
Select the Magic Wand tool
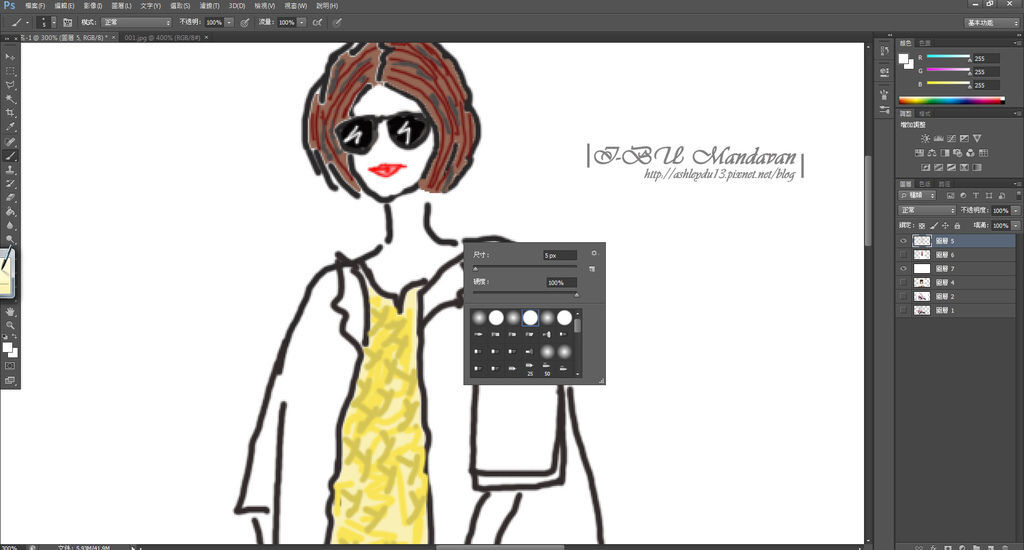(x=10, y=99)
